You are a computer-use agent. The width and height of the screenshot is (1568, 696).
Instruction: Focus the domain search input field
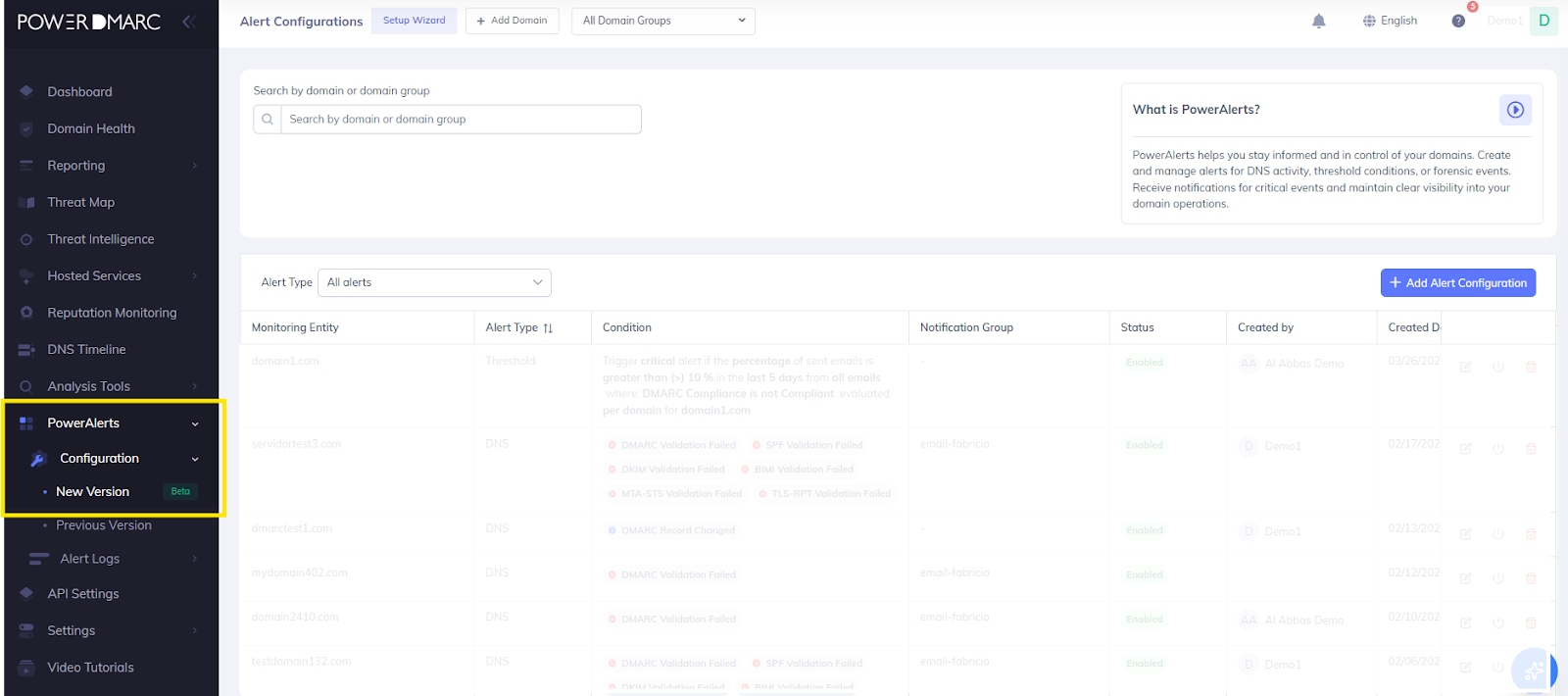coord(461,120)
